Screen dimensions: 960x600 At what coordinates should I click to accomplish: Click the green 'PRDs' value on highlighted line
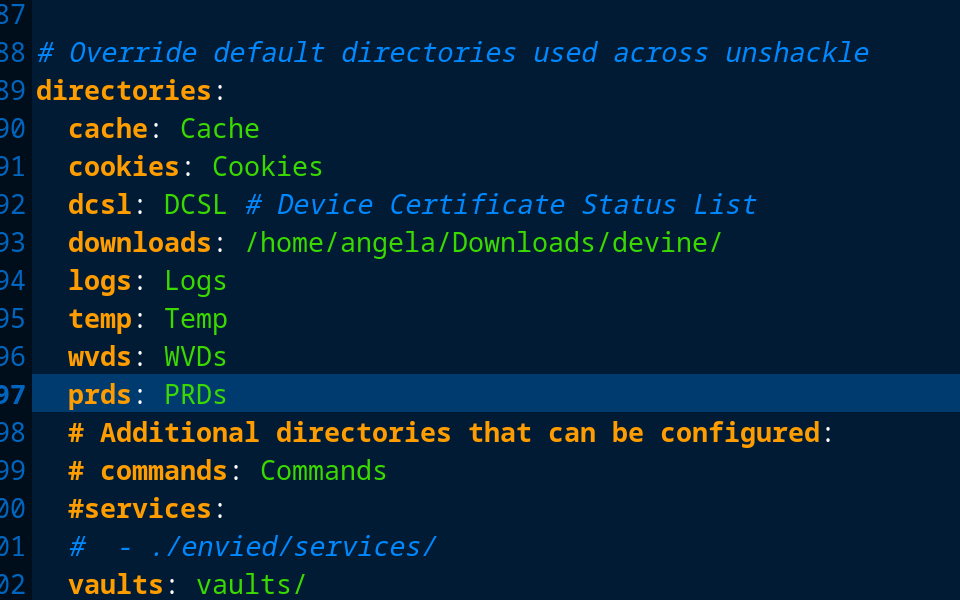click(x=195, y=395)
